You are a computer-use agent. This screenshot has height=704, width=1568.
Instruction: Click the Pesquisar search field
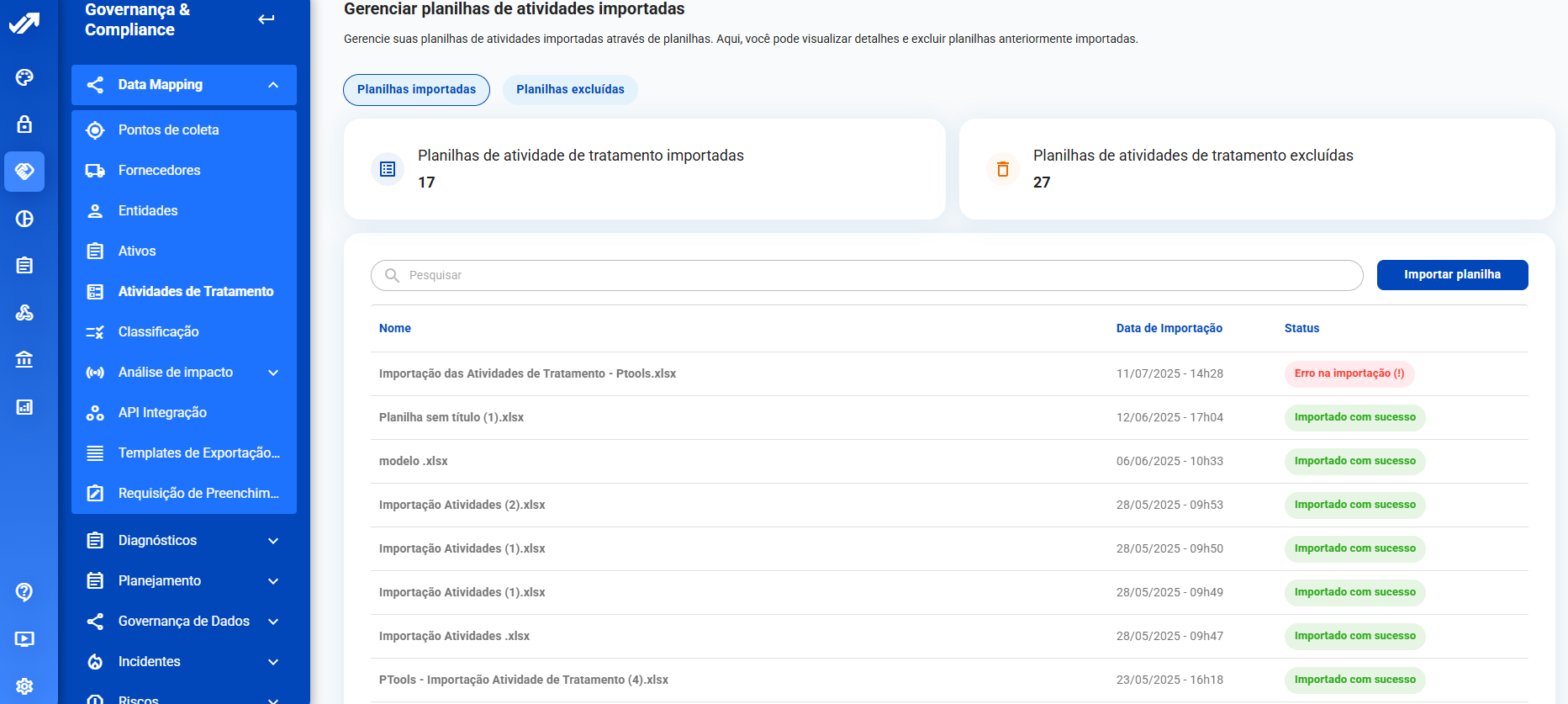866,276
